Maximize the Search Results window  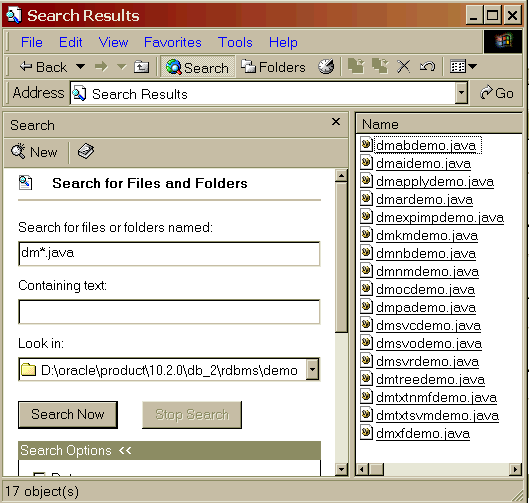coord(492,15)
